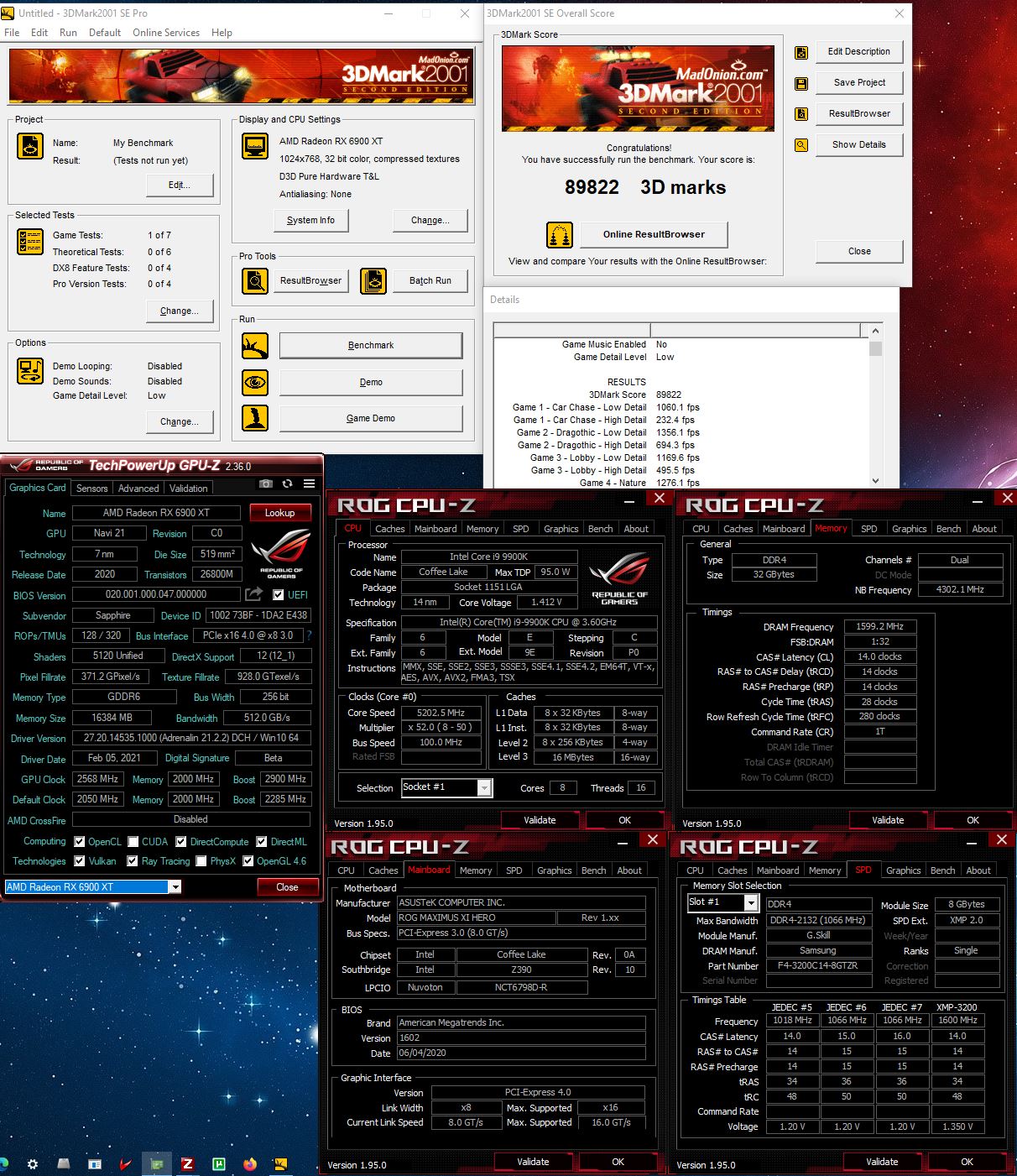This screenshot has width=1017, height=1176.
Task: Enable the CUDA checkbox
Action: tap(133, 842)
